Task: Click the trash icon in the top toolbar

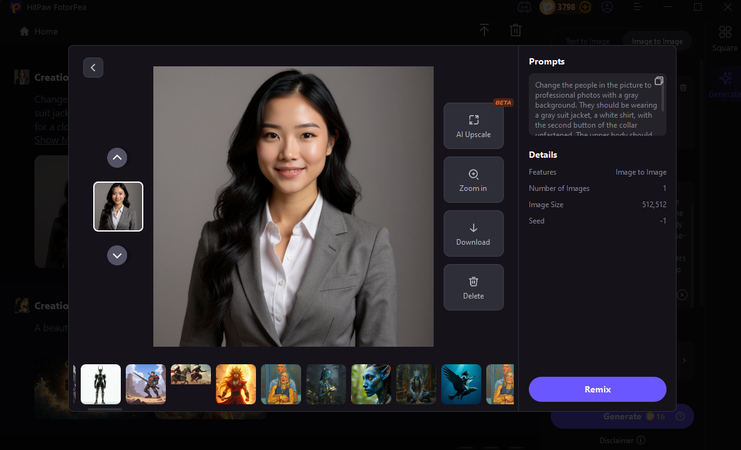Action: [516, 31]
